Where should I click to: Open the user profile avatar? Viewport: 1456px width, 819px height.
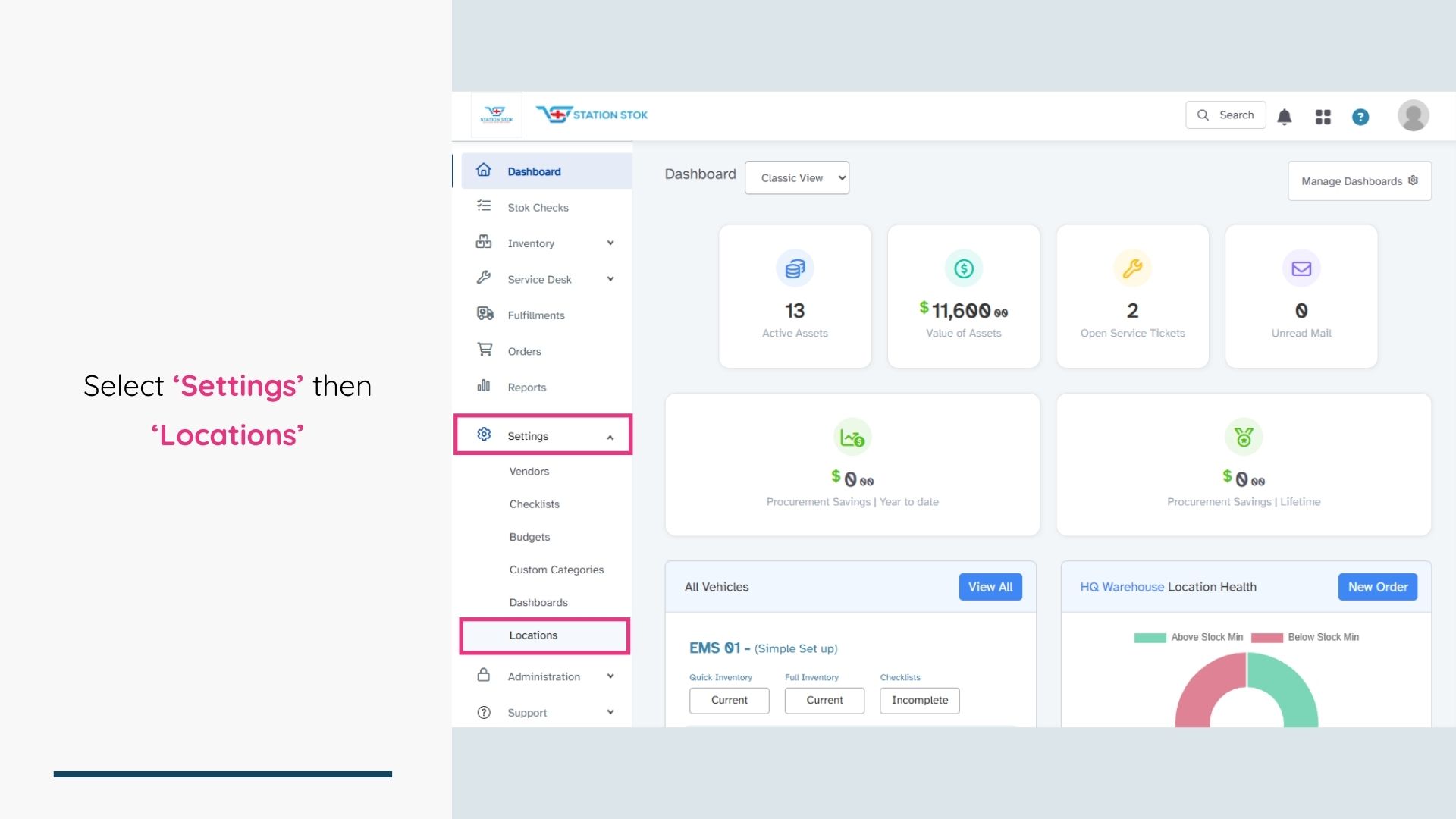pyautogui.click(x=1413, y=116)
